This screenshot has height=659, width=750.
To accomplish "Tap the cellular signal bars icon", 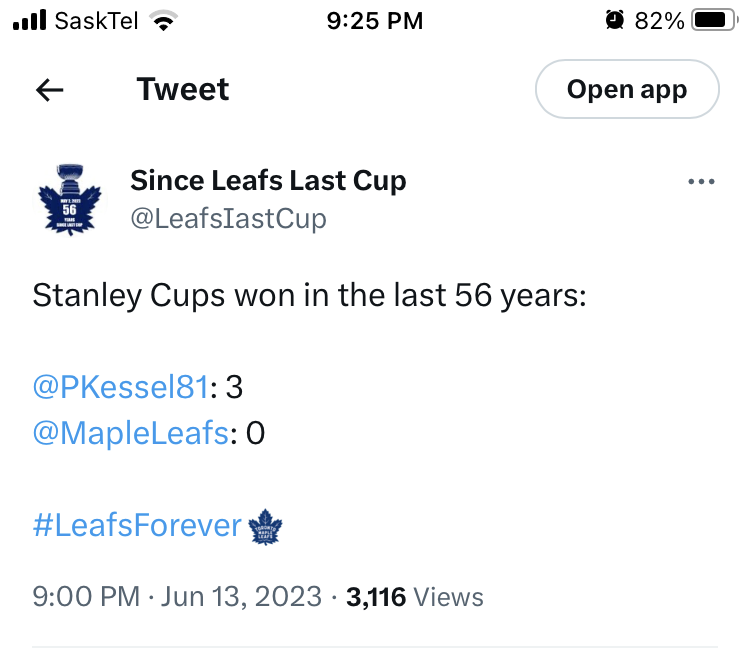I will (x=31, y=20).
